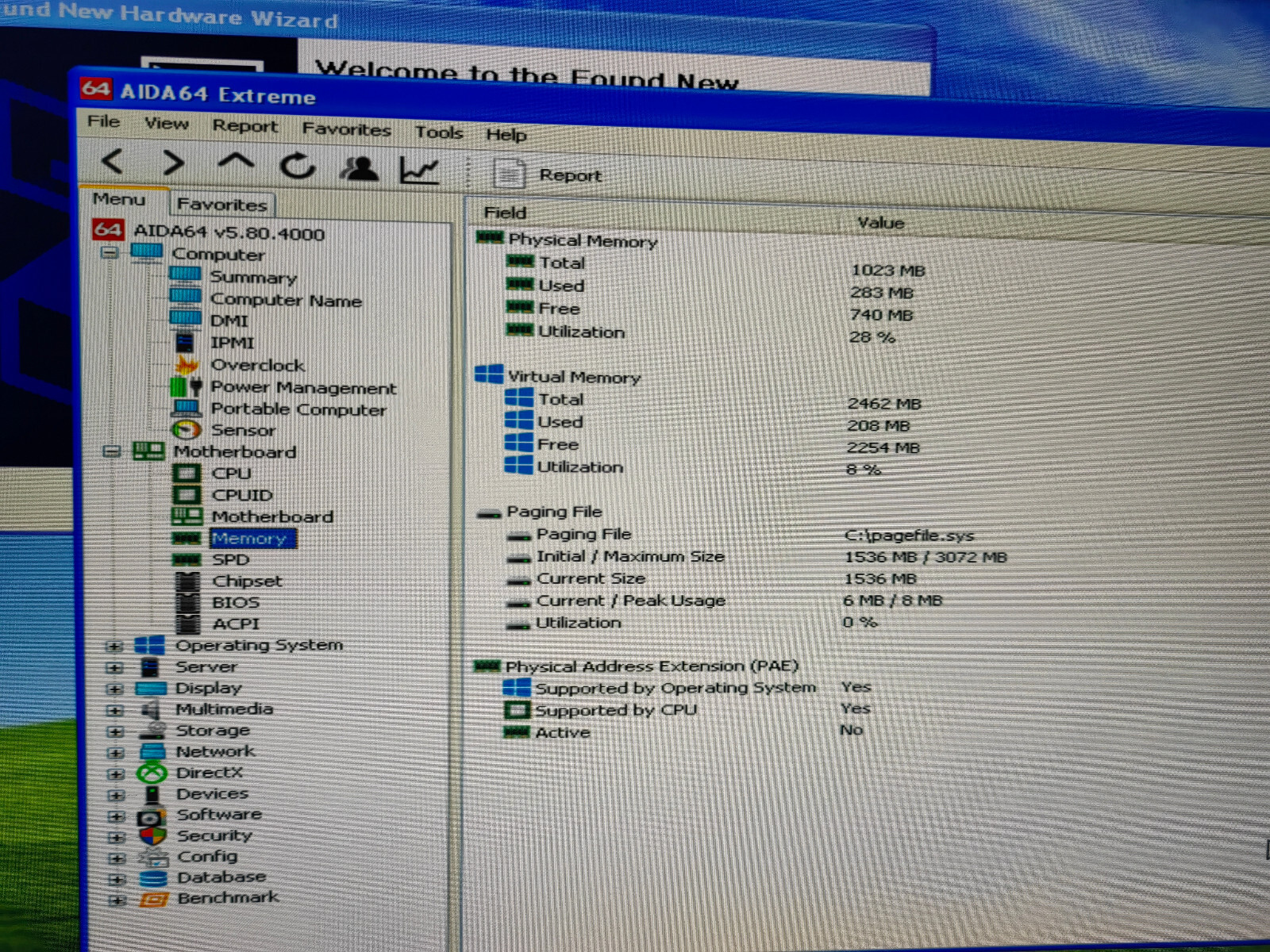Click the Report toolbar button

548,175
